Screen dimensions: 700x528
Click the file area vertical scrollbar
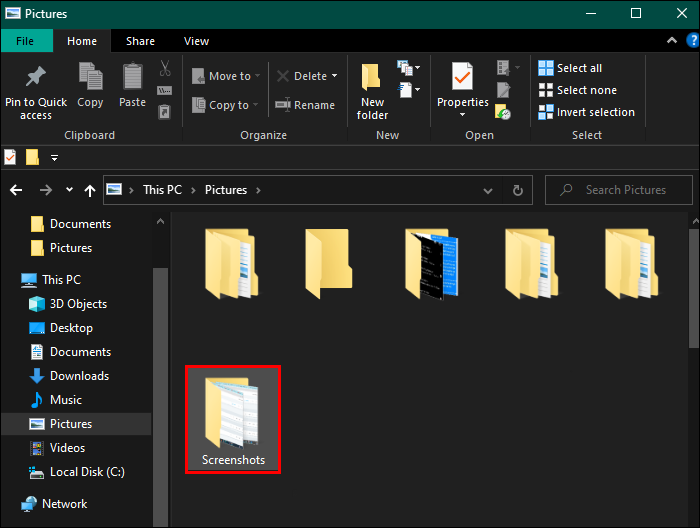tap(694, 288)
